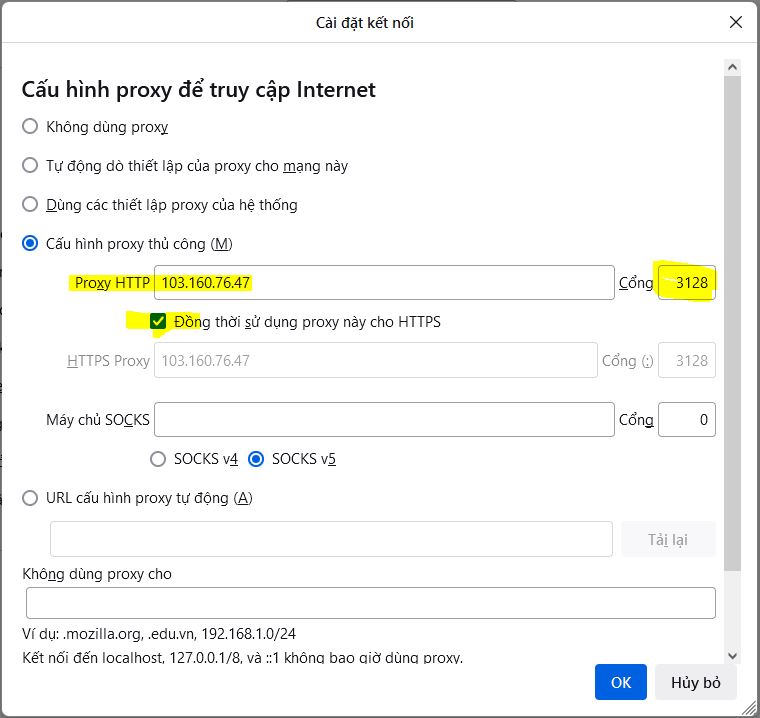This screenshot has width=760, height=718.
Task: Click the Máy chủ SOCKS host field
Action: coord(383,420)
